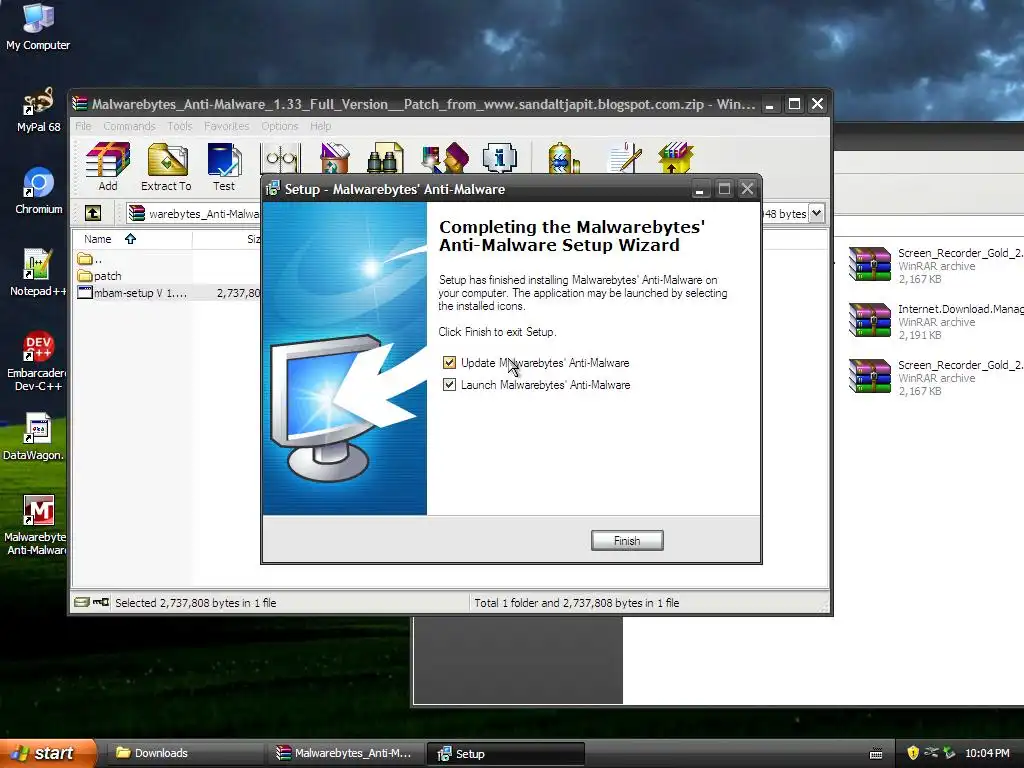Select the patch folder in WinRAR

click(x=100, y=276)
